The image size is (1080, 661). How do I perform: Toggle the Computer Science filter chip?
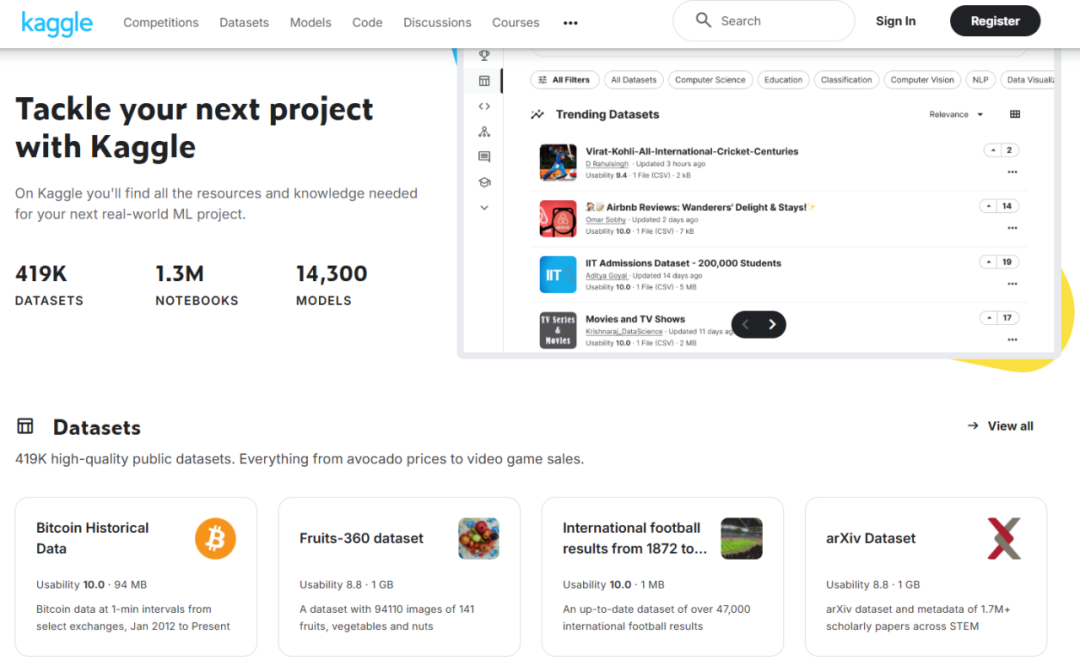[710, 80]
